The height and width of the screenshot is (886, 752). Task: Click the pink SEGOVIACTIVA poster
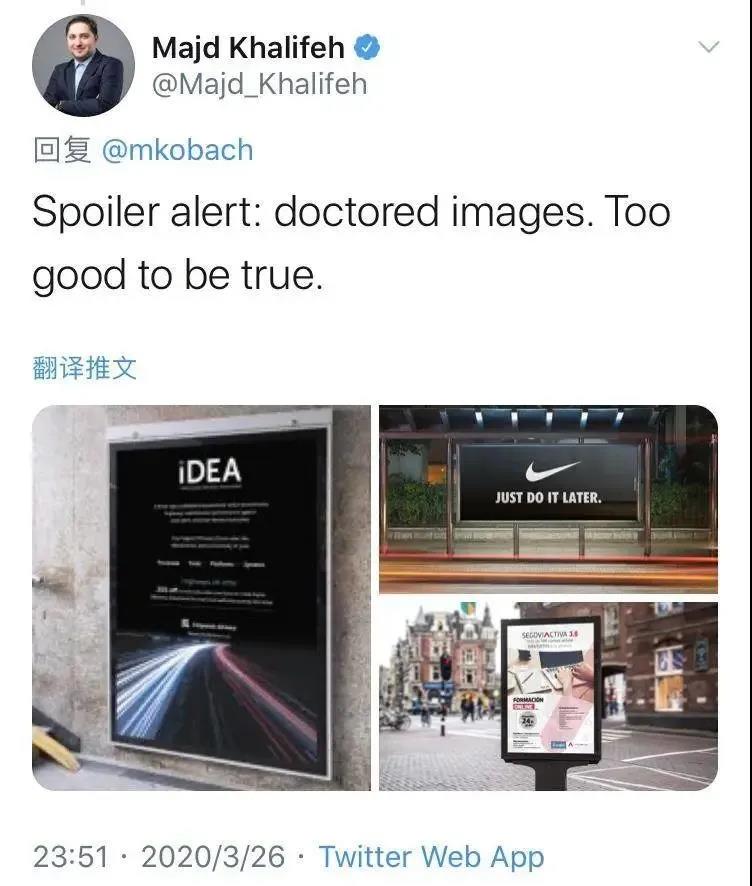coord(551,690)
